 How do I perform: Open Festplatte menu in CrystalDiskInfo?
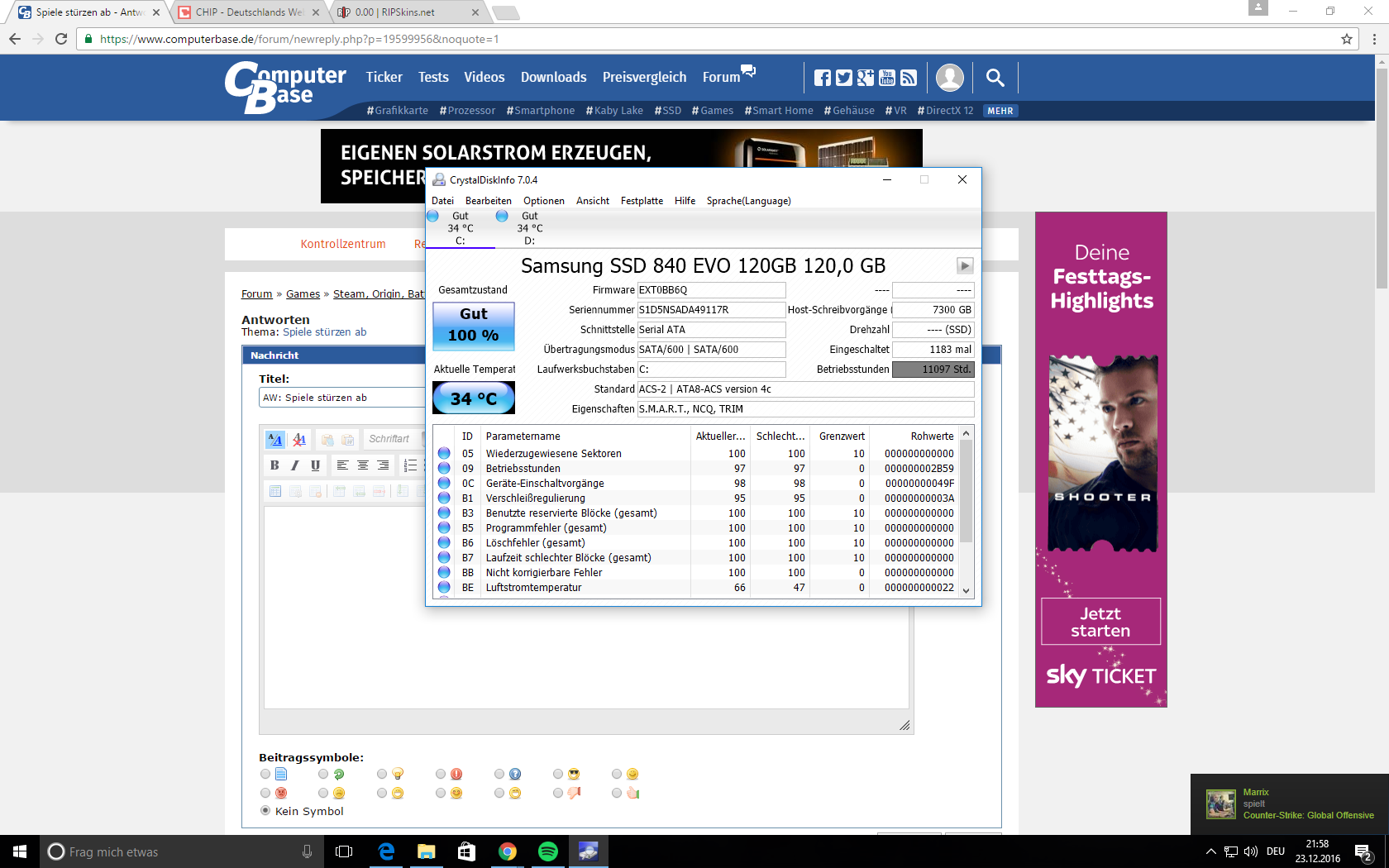[x=642, y=201]
